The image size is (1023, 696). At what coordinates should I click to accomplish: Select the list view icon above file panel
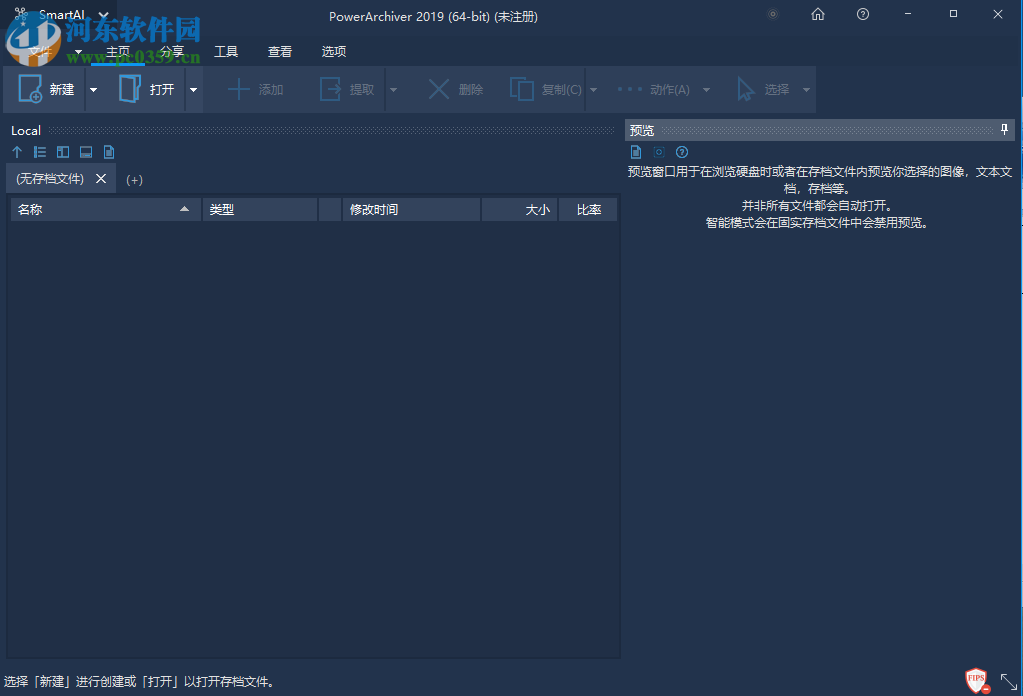point(39,151)
